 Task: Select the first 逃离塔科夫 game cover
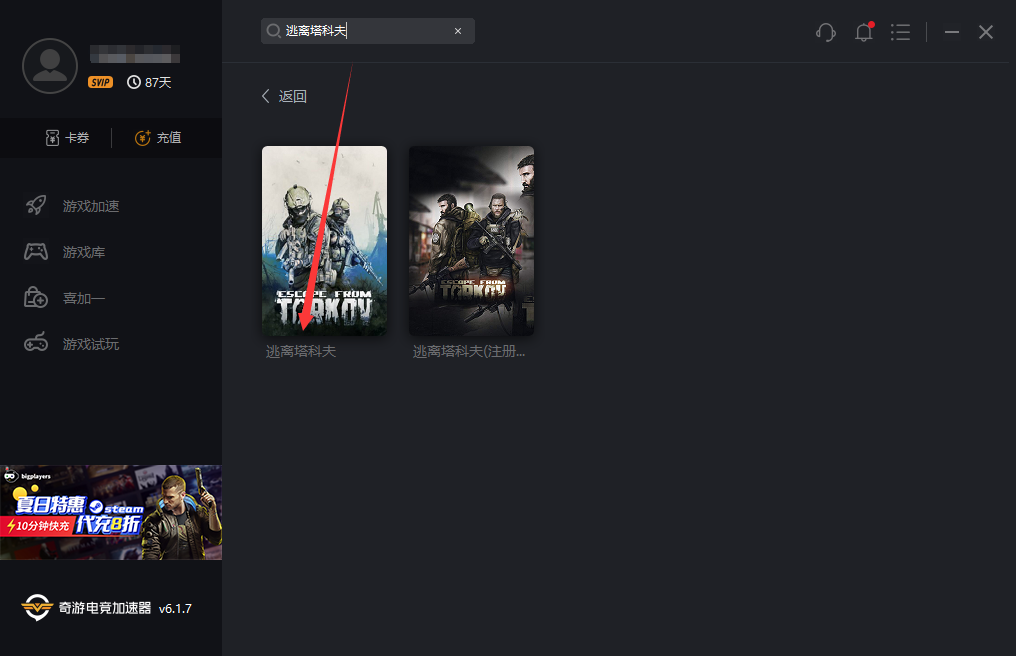click(x=324, y=241)
